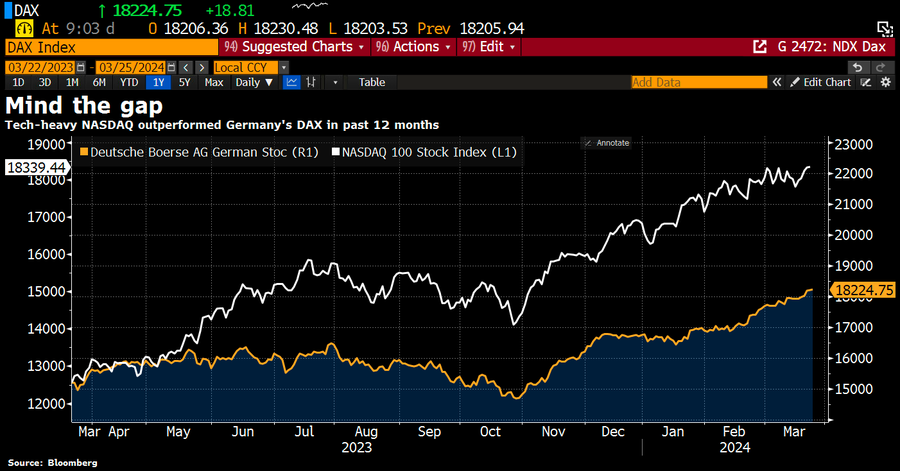
Task: Select the 6M time range
Action: click(x=99, y=83)
